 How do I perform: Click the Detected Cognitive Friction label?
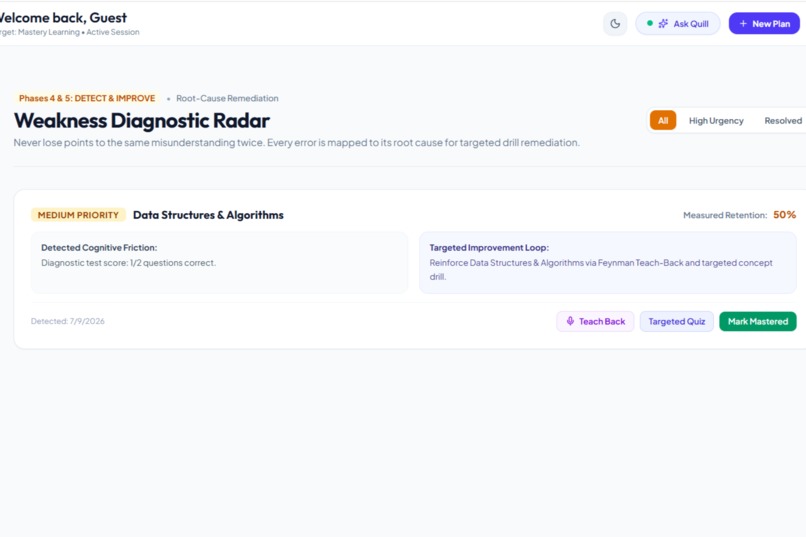(99, 248)
